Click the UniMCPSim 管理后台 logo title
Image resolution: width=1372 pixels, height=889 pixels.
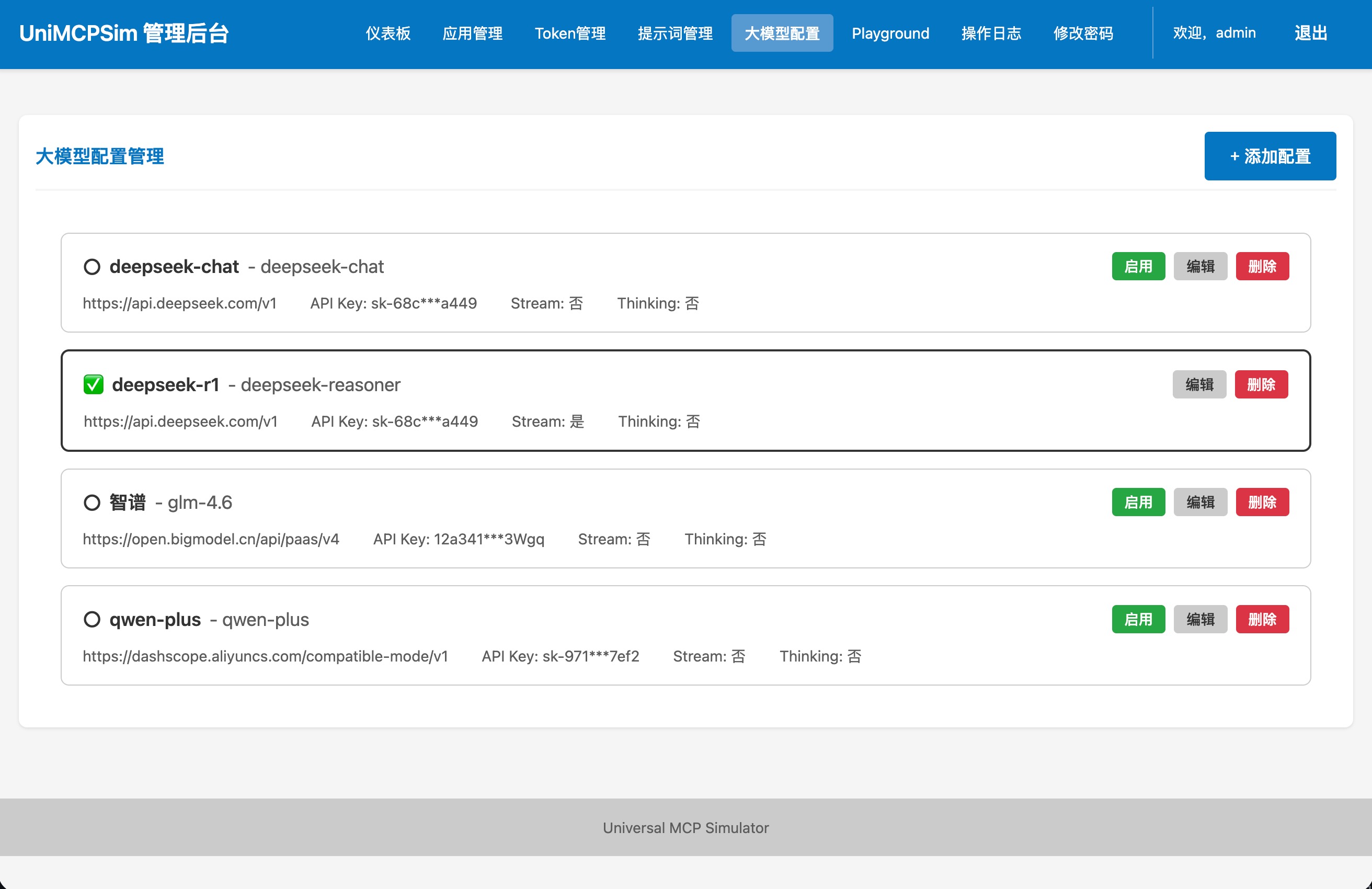124,33
